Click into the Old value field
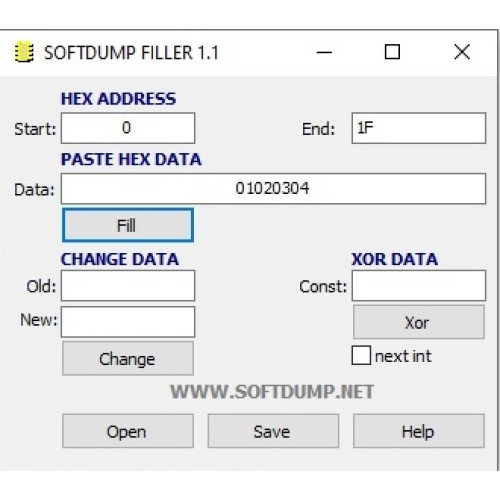The height and width of the screenshot is (500, 500). [x=128, y=286]
